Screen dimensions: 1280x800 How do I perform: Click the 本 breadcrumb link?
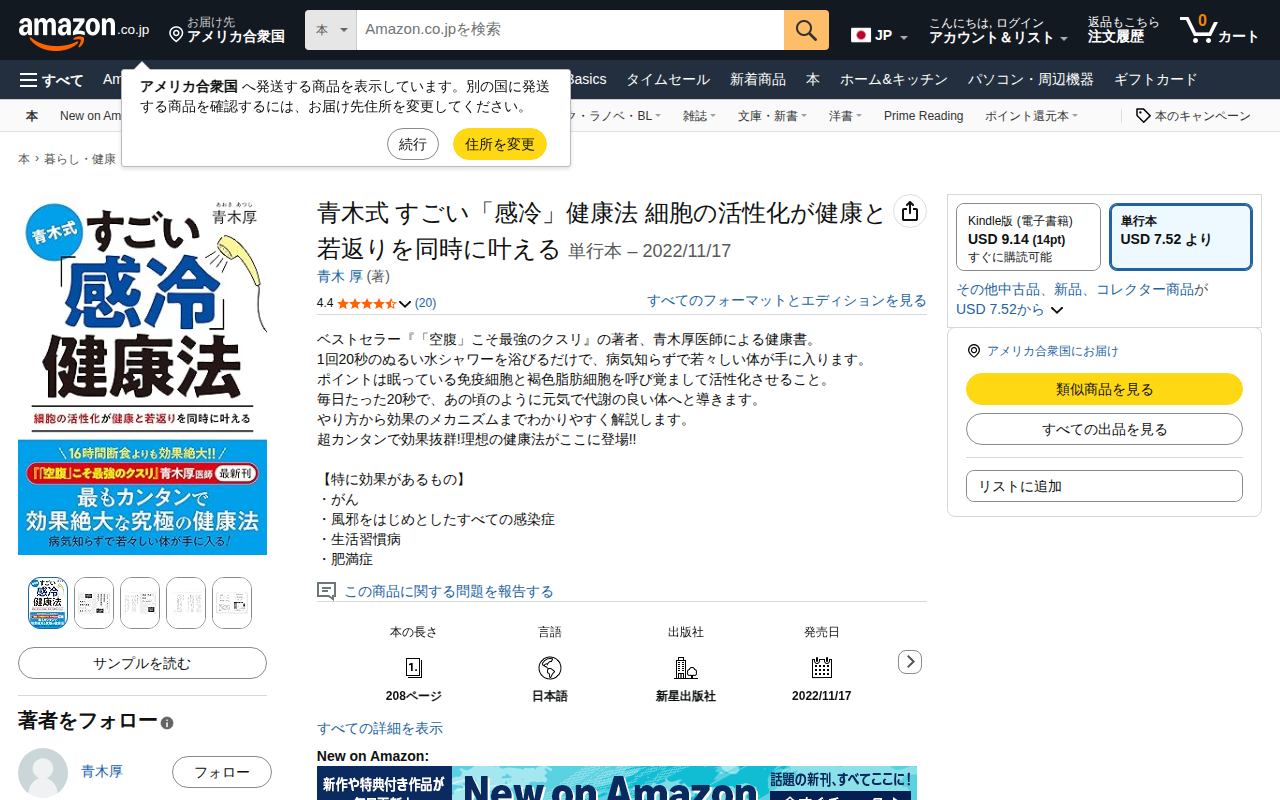(x=24, y=159)
